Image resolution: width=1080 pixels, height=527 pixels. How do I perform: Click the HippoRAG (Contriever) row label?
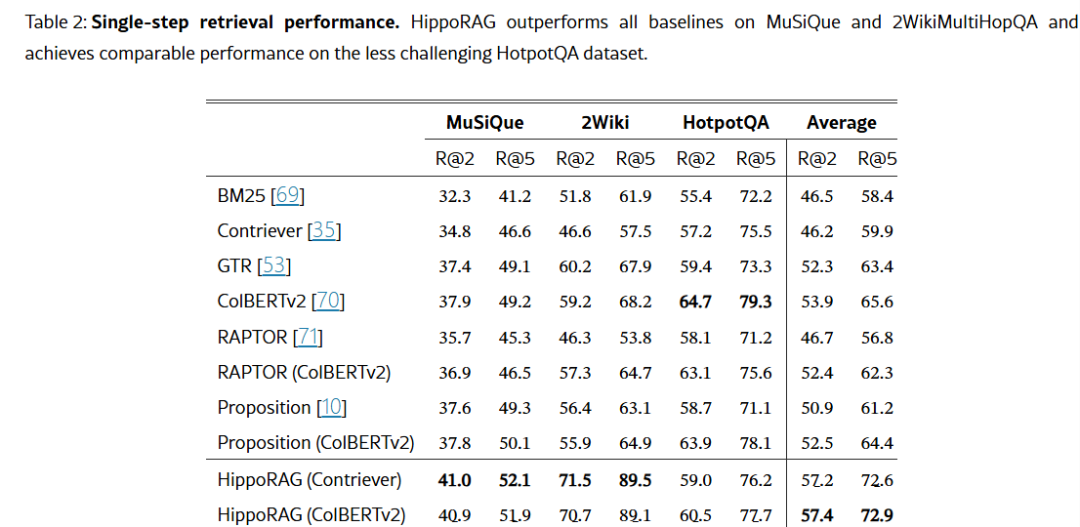click(309, 480)
